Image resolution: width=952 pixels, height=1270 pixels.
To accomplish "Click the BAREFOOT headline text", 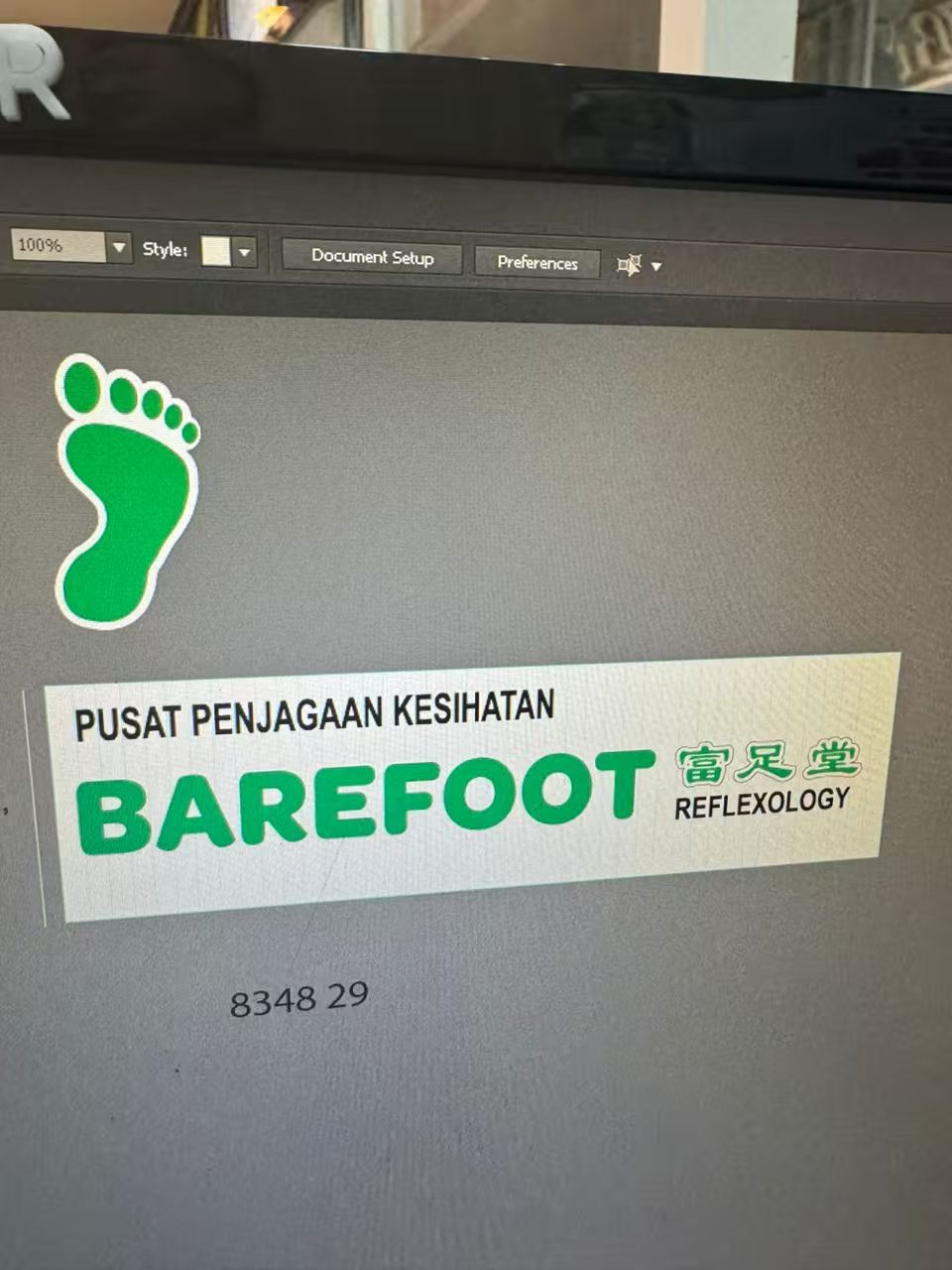I will (367, 804).
